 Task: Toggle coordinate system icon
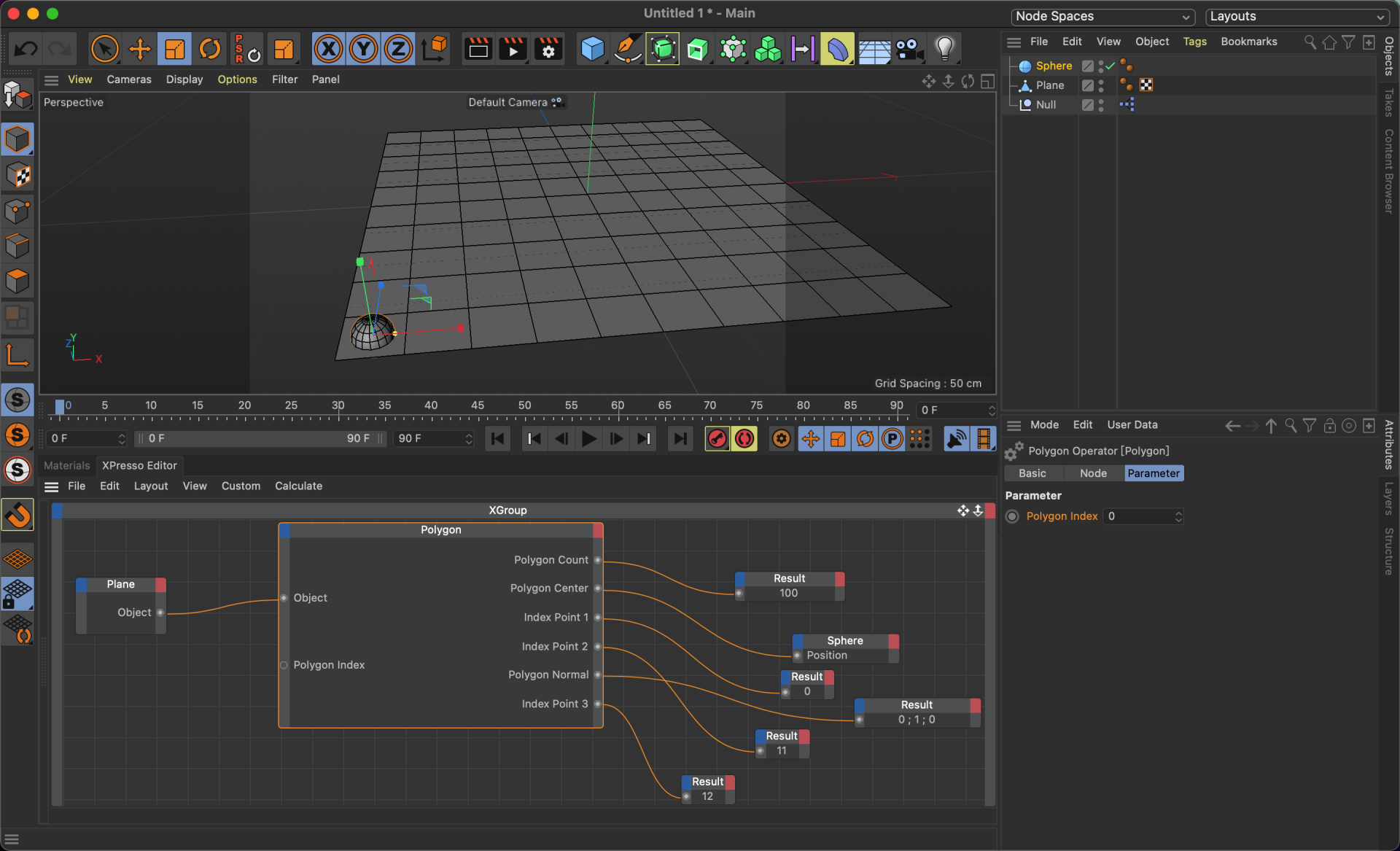click(435, 49)
